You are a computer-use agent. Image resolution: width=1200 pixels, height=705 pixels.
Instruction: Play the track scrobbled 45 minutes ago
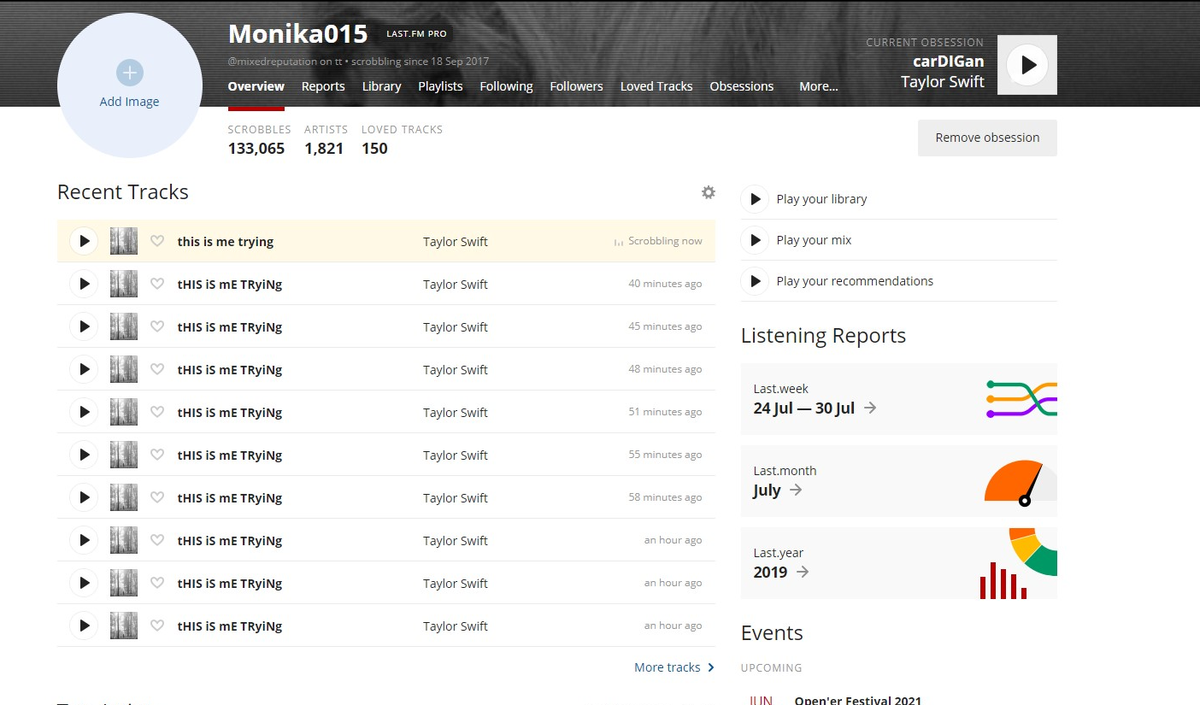click(84, 327)
